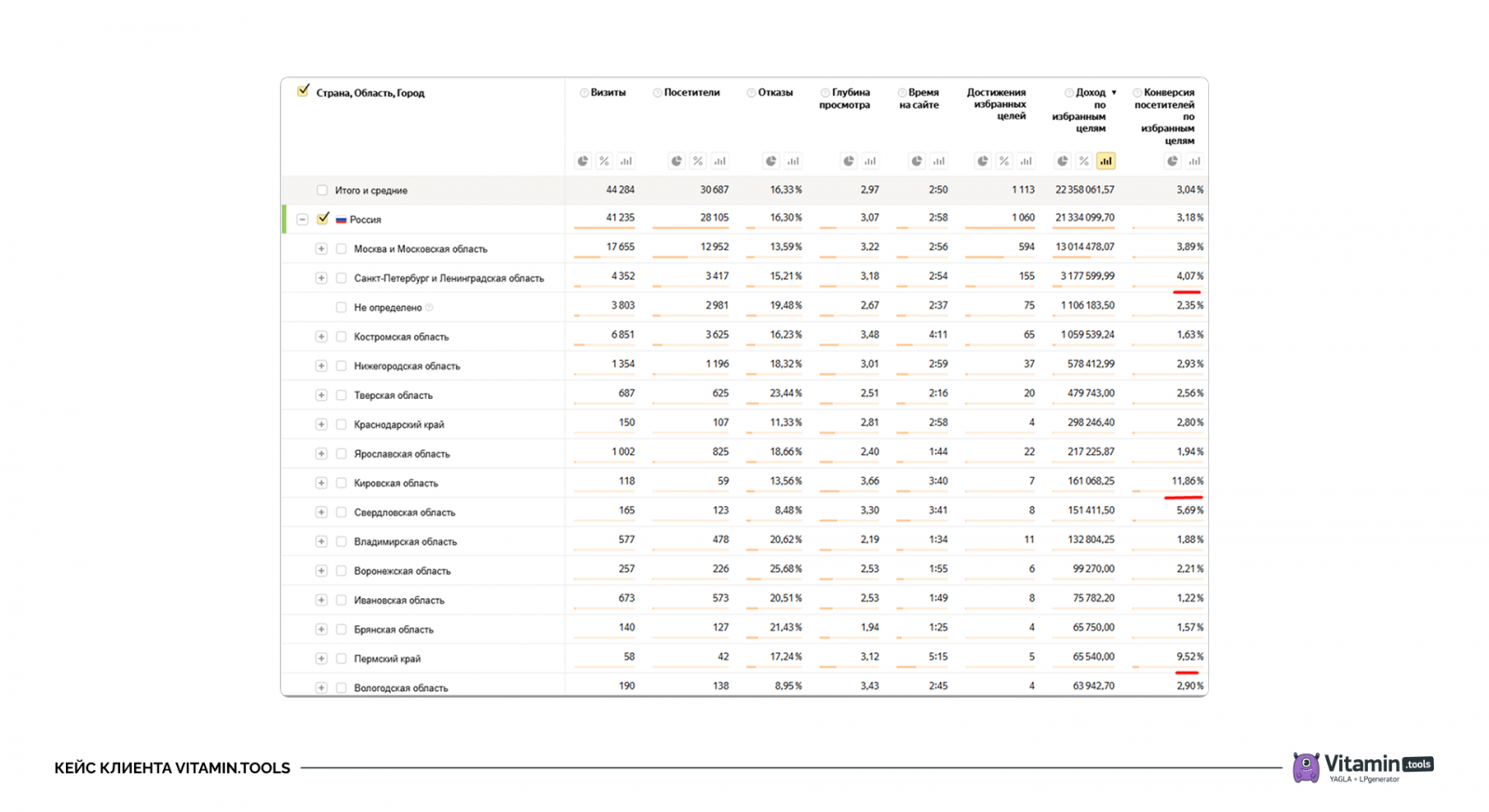This screenshot has width=1489, height=812.
Task: Check the Итого и средние checkbox
Action: pyautogui.click(x=322, y=191)
